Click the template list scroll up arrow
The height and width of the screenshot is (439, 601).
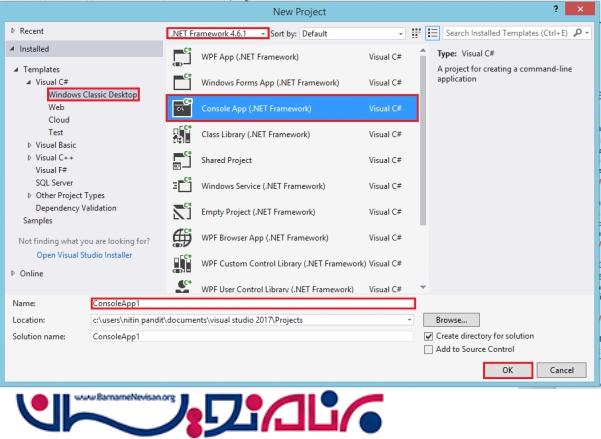[x=423, y=51]
